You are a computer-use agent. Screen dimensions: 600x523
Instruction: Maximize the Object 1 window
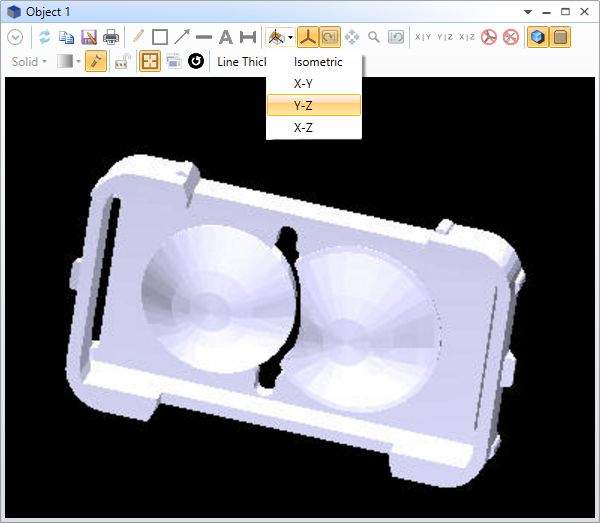(x=566, y=12)
